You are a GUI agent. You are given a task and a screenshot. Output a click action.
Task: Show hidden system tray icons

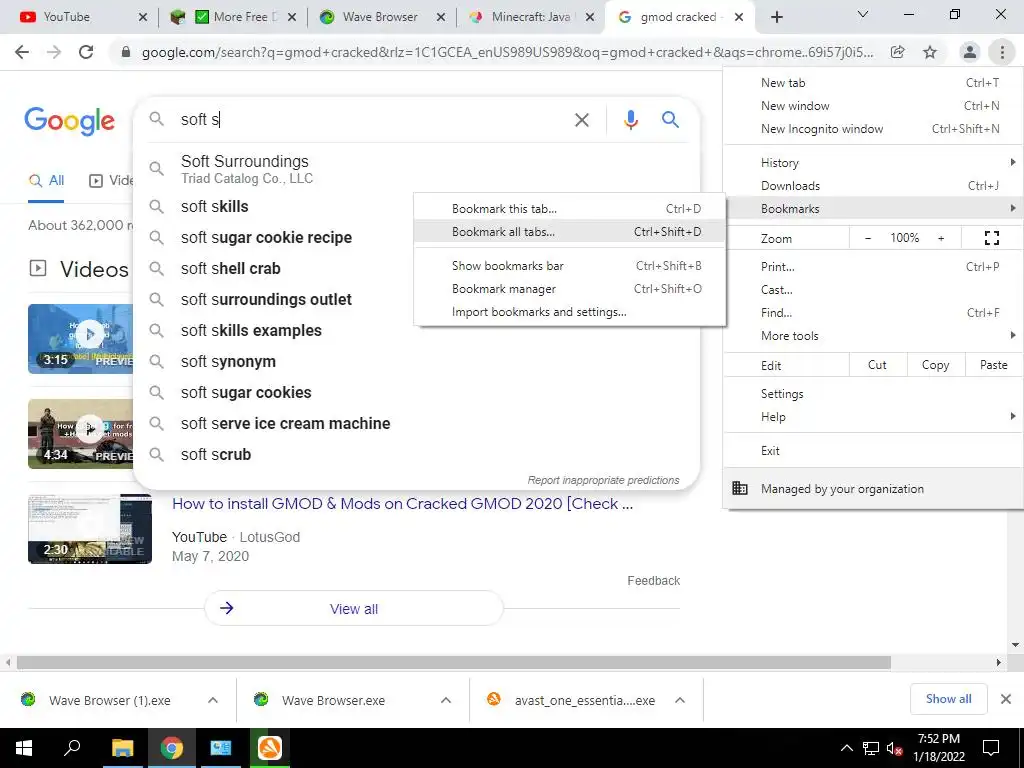[846, 748]
